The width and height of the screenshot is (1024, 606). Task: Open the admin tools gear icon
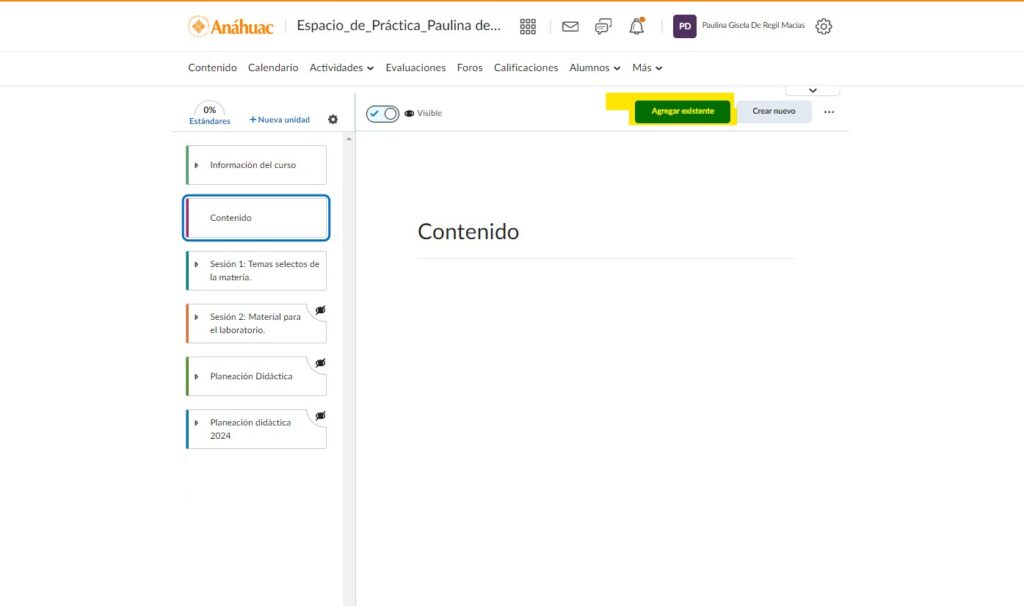(823, 27)
